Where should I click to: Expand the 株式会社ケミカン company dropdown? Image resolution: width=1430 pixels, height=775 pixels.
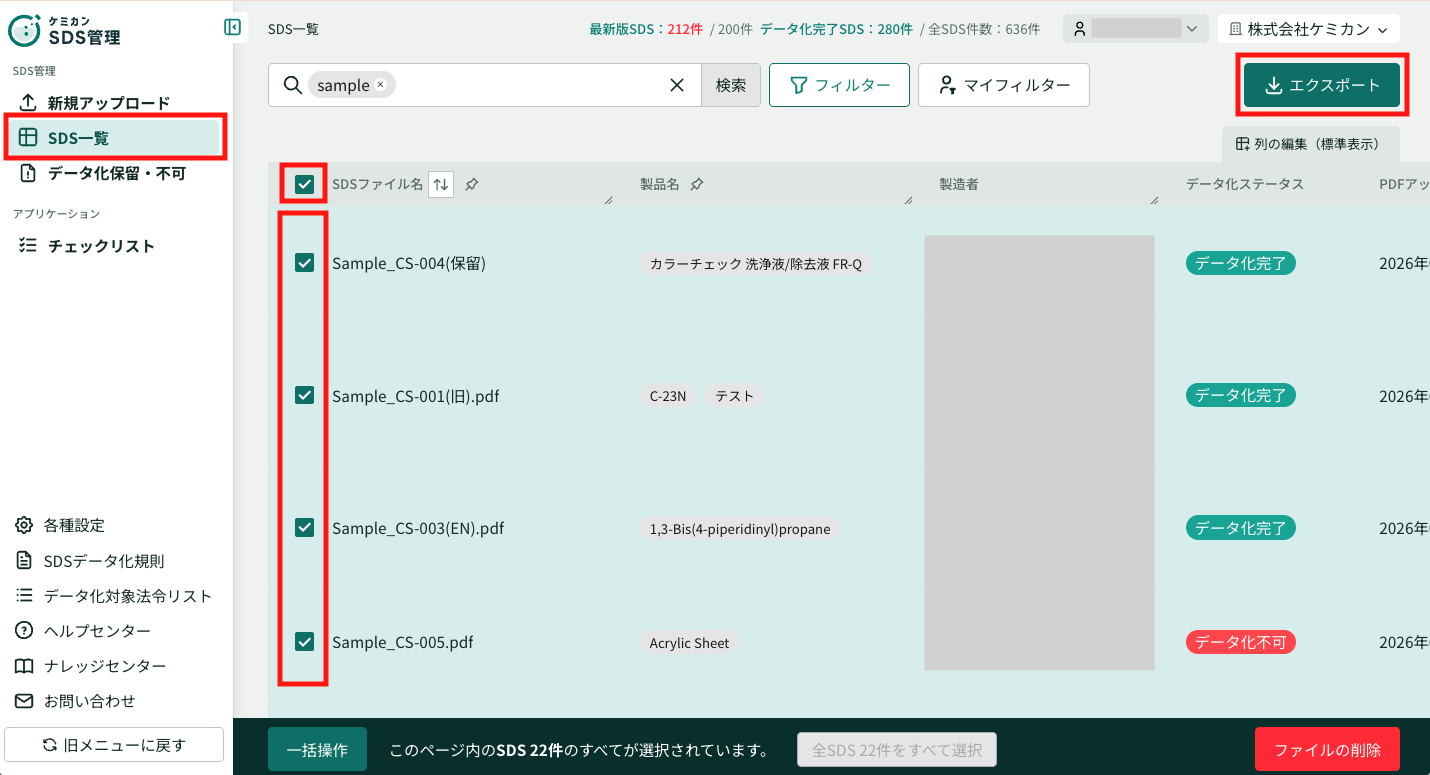tap(1309, 29)
